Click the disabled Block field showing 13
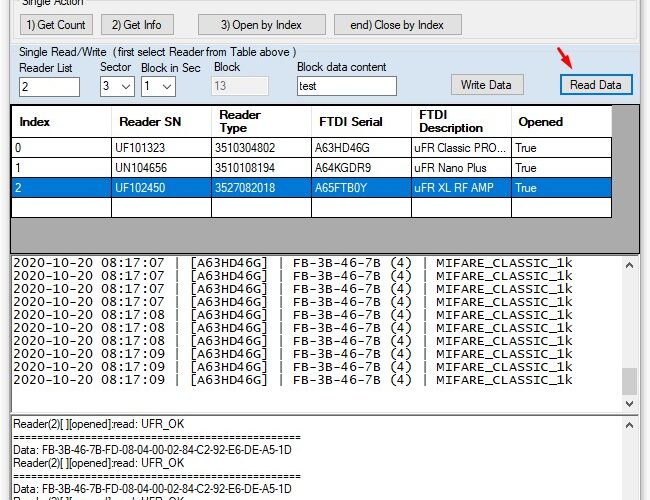Image resolution: width=650 pixels, height=500 pixels. click(240, 86)
